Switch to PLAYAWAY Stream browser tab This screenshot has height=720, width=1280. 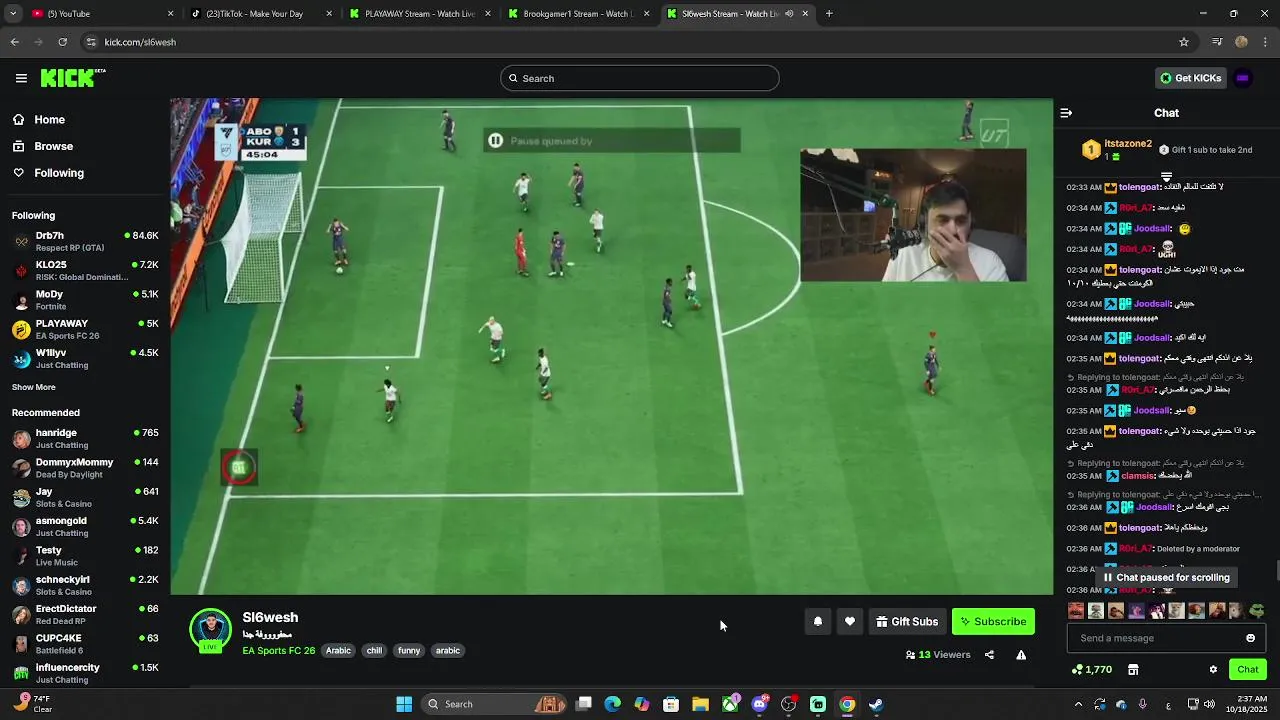click(418, 14)
